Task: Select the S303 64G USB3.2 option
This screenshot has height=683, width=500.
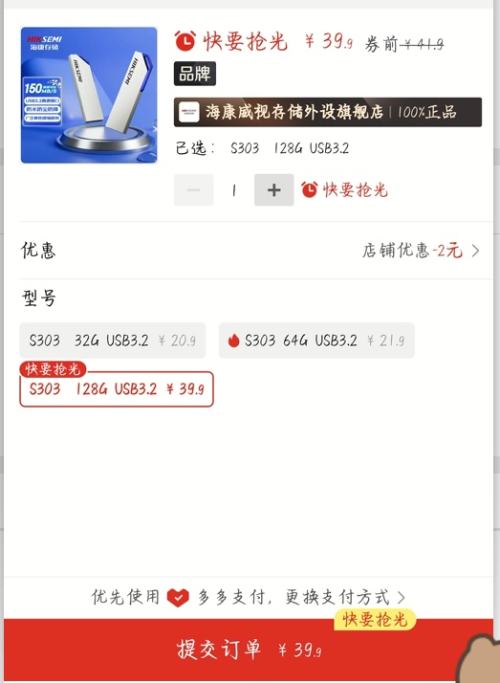Action: pyautogui.click(x=317, y=340)
